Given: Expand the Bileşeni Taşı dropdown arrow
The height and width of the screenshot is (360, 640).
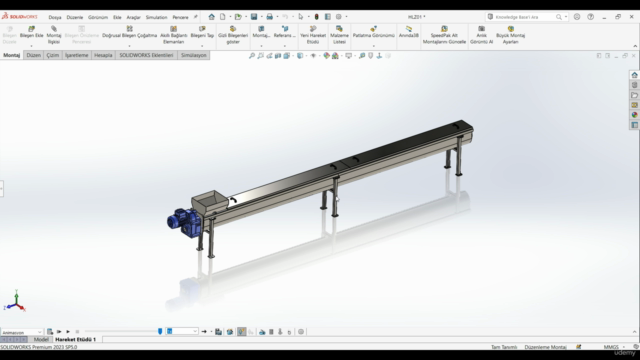Looking at the screenshot, I should click(x=202, y=46).
